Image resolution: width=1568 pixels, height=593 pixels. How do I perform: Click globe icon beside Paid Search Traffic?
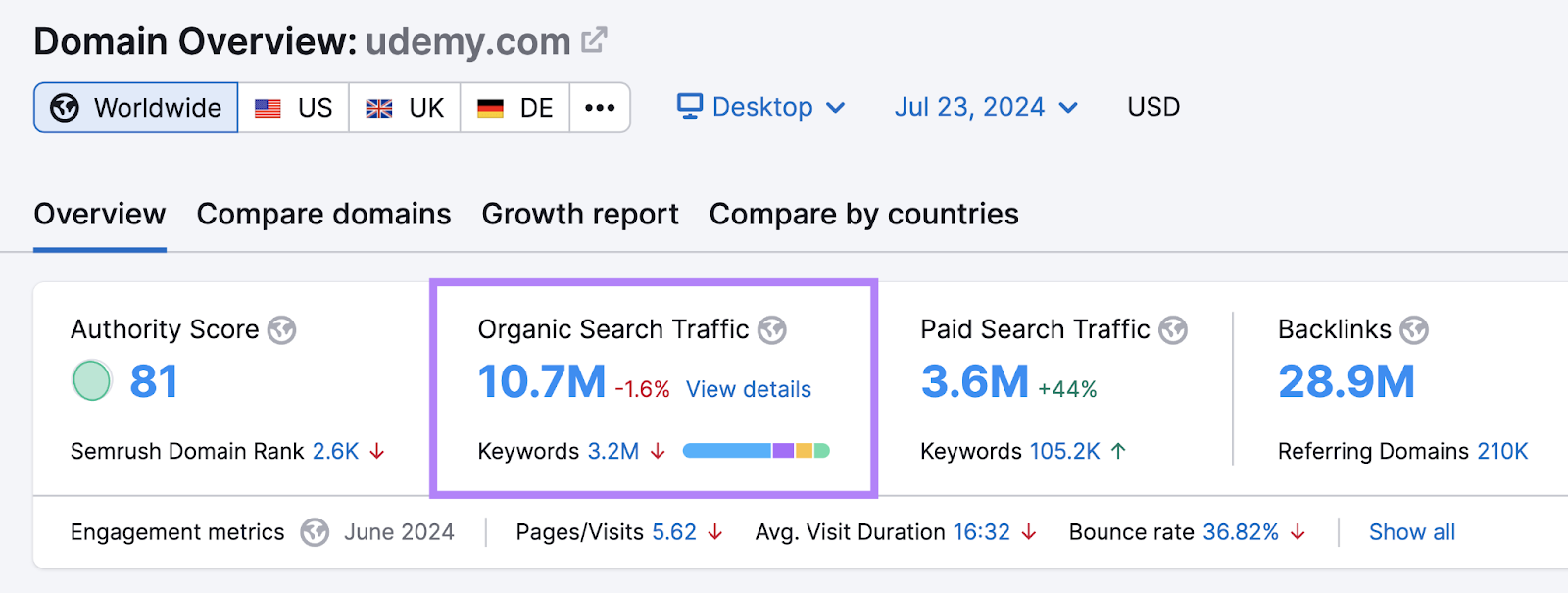click(x=1173, y=330)
